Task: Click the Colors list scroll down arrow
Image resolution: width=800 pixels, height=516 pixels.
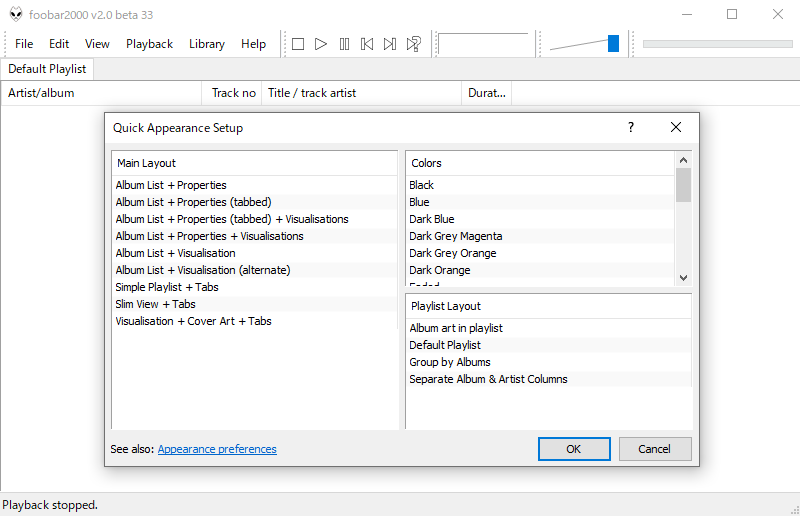Action: 684,278
